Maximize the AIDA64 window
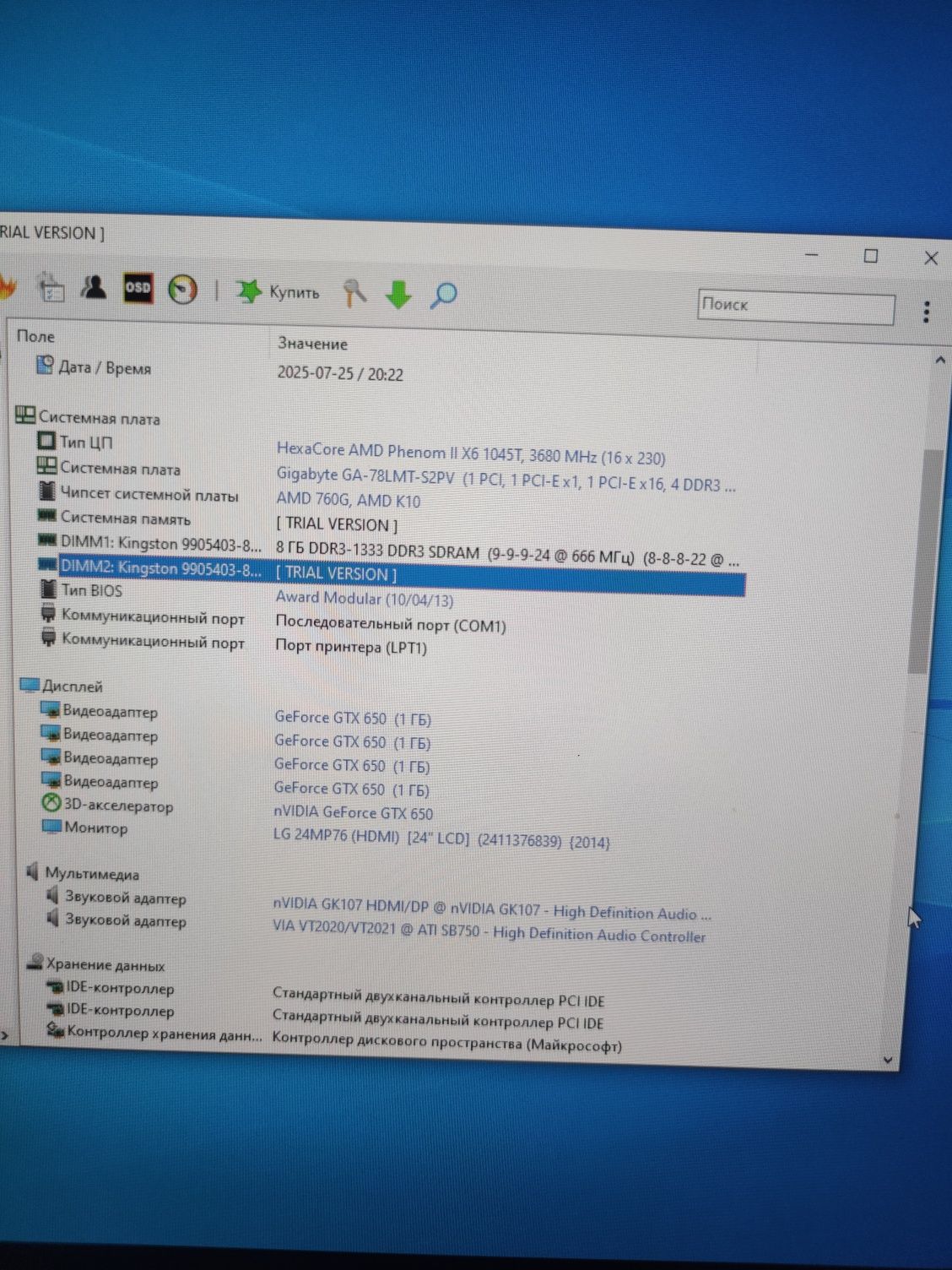Image resolution: width=952 pixels, height=1270 pixels. coord(870,256)
